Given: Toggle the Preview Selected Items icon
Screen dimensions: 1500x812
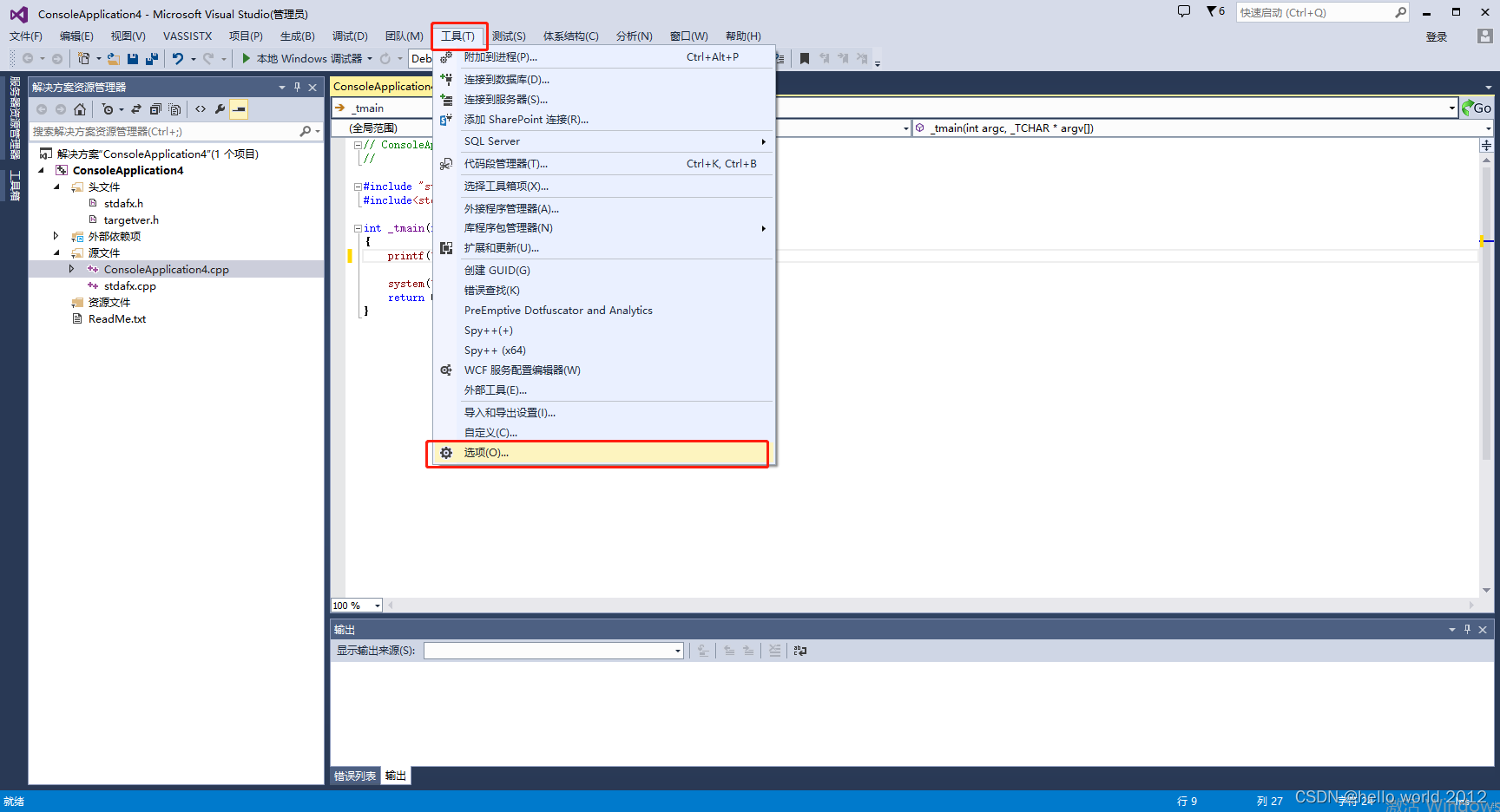Looking at the screenshot, I should pyautogui.click(x=239, y=109).
